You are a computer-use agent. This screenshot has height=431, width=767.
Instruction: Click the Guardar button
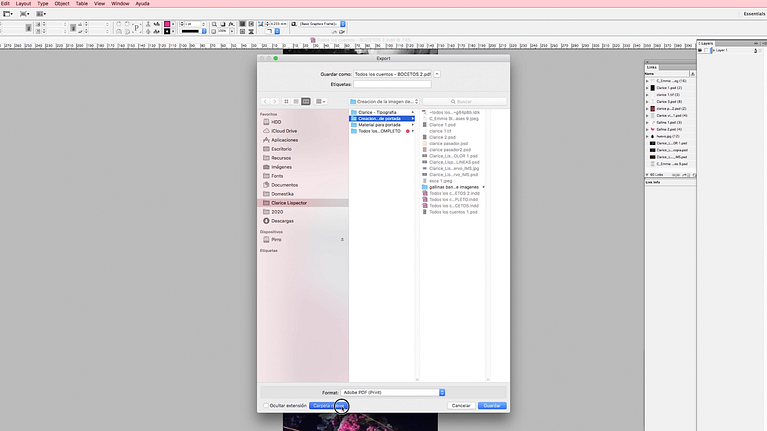point(492,405)
